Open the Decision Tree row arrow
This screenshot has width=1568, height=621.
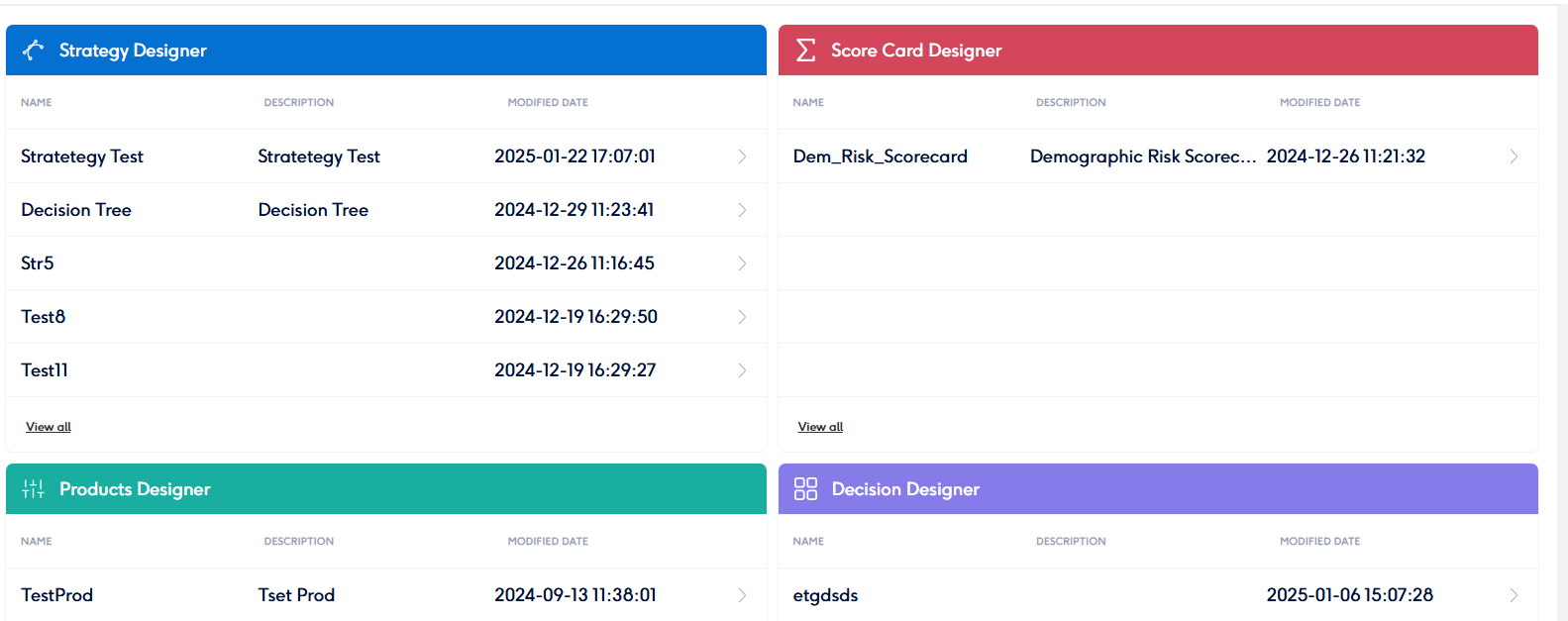(742, 210)
